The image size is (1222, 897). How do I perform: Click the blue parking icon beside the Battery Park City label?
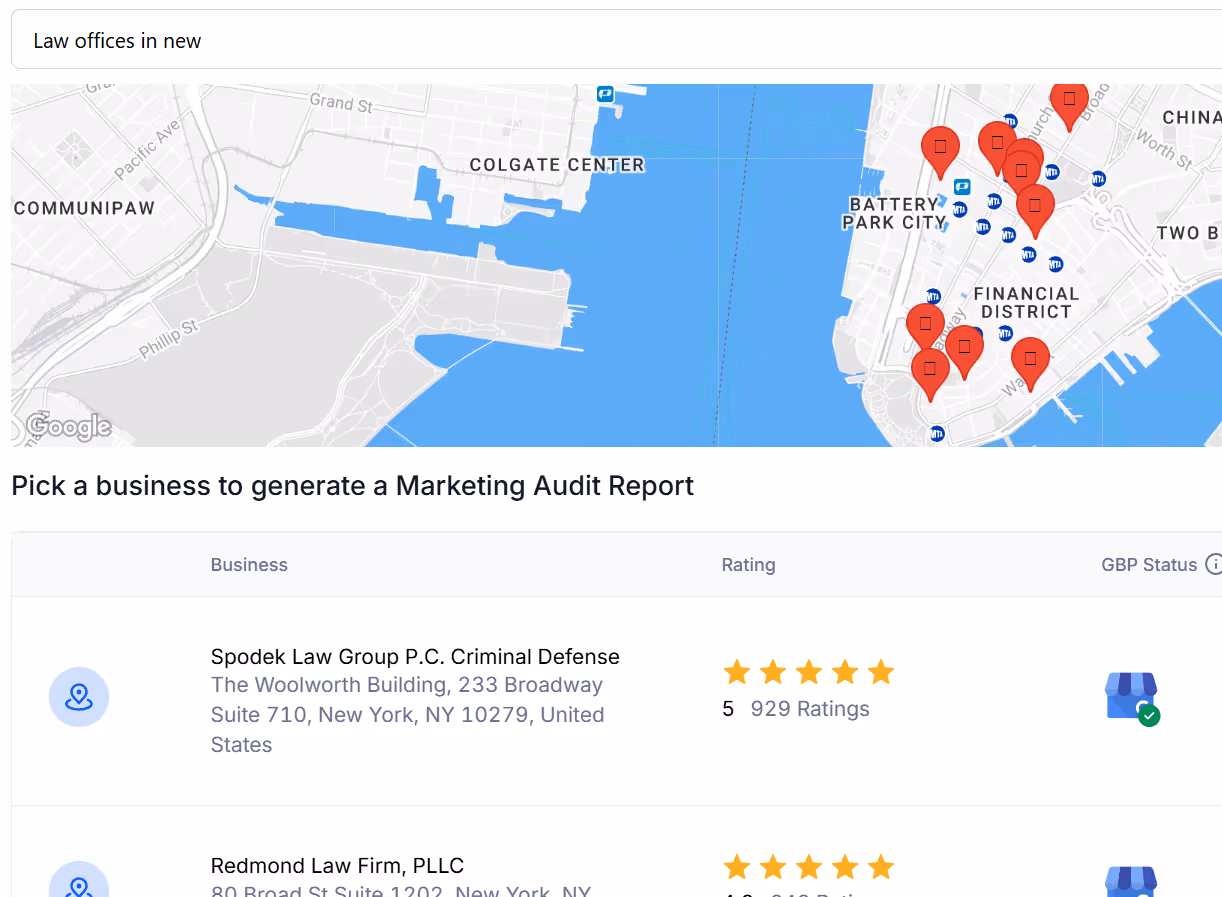pyautogui.click(x=962, y=186)
